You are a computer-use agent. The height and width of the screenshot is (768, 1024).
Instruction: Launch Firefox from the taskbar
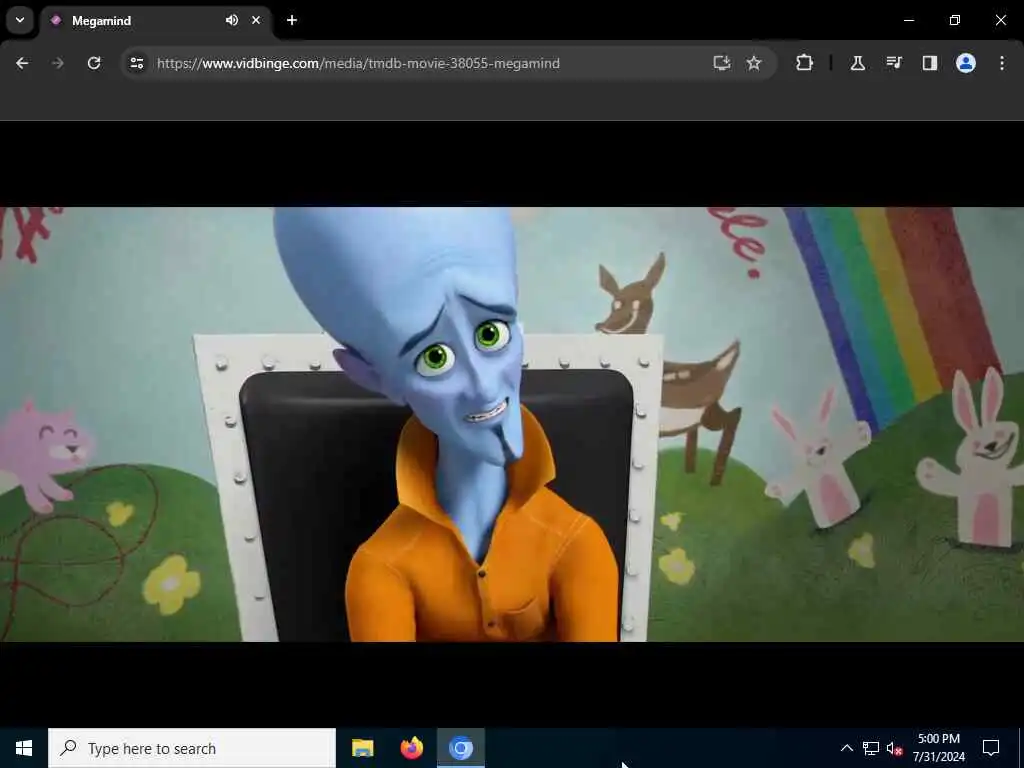pos(411,748)
